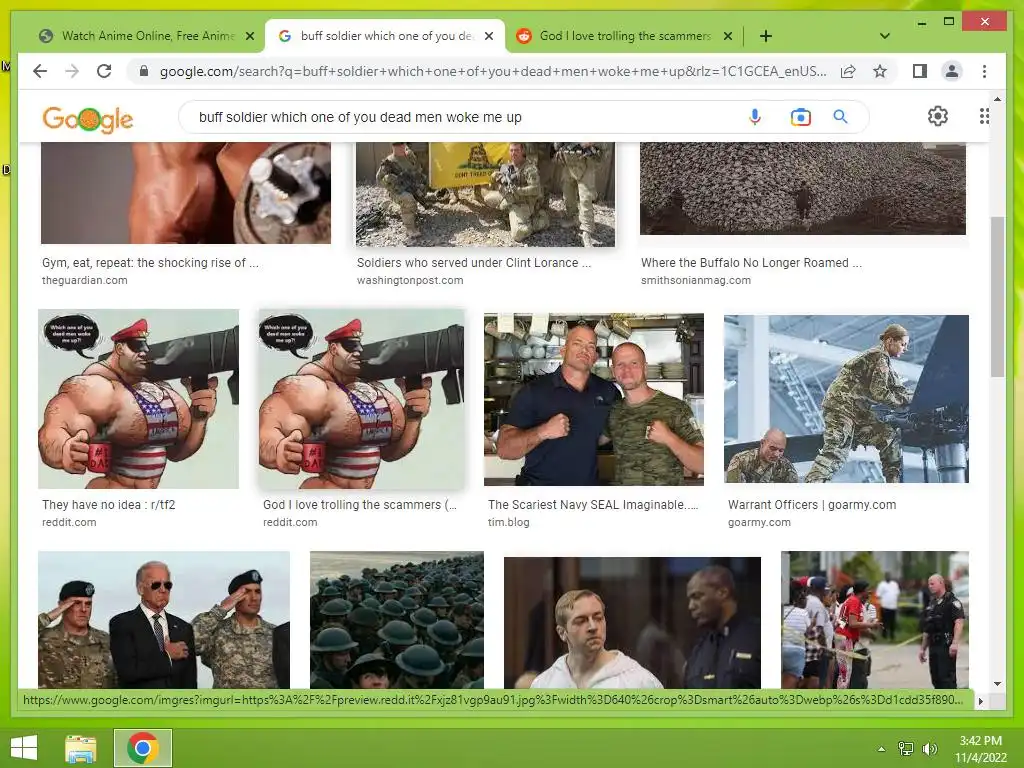Open the network tray icon

[905, 748]
